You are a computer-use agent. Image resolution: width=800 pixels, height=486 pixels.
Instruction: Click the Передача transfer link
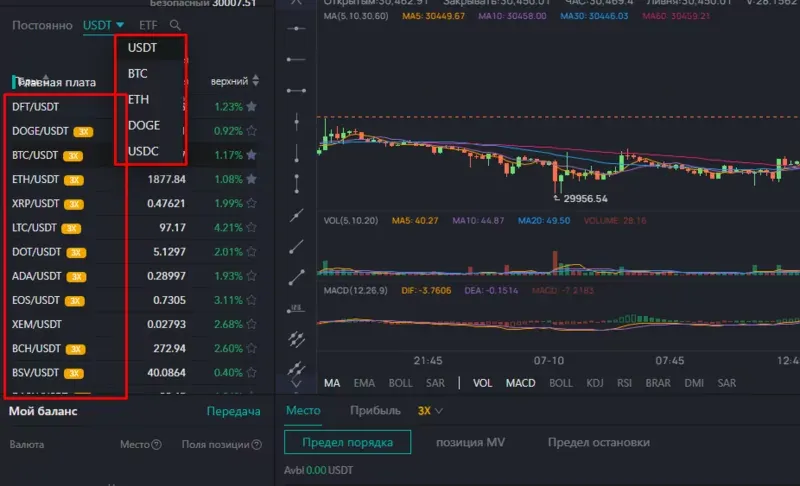234,411
